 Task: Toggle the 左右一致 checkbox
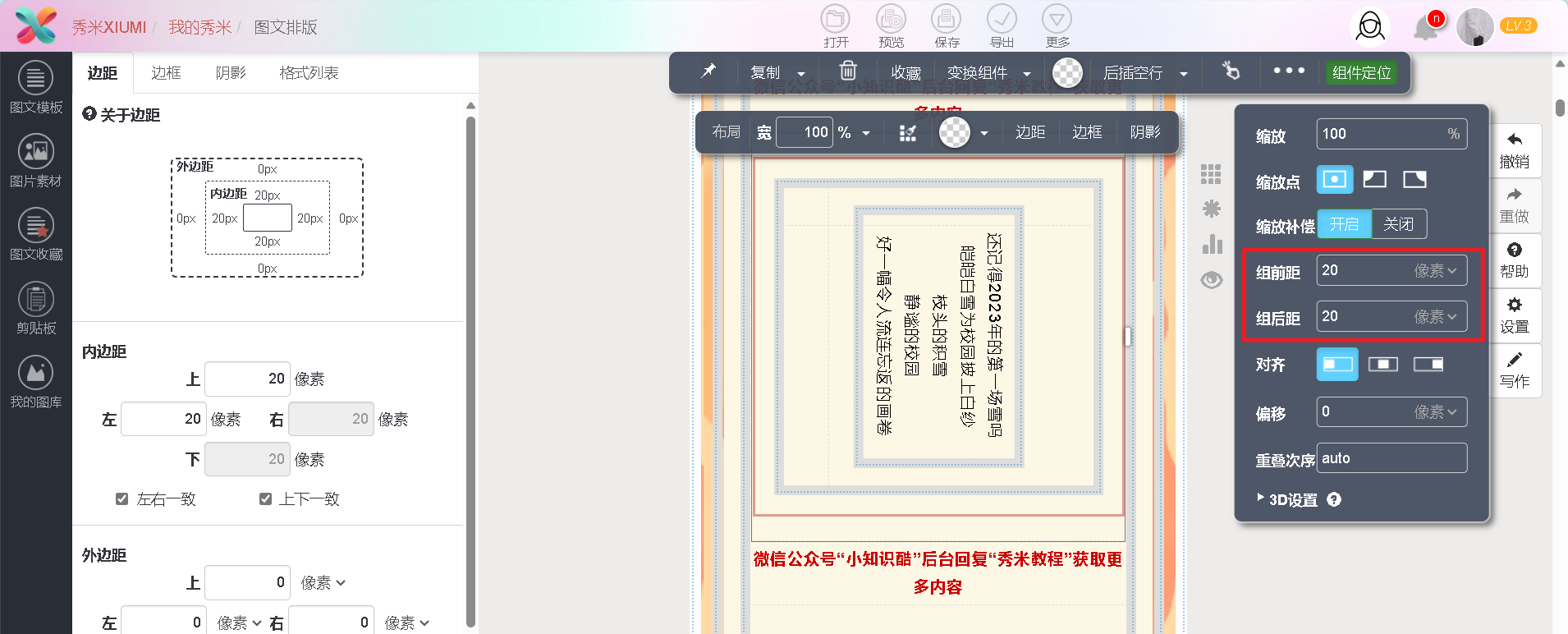point(121,498)
